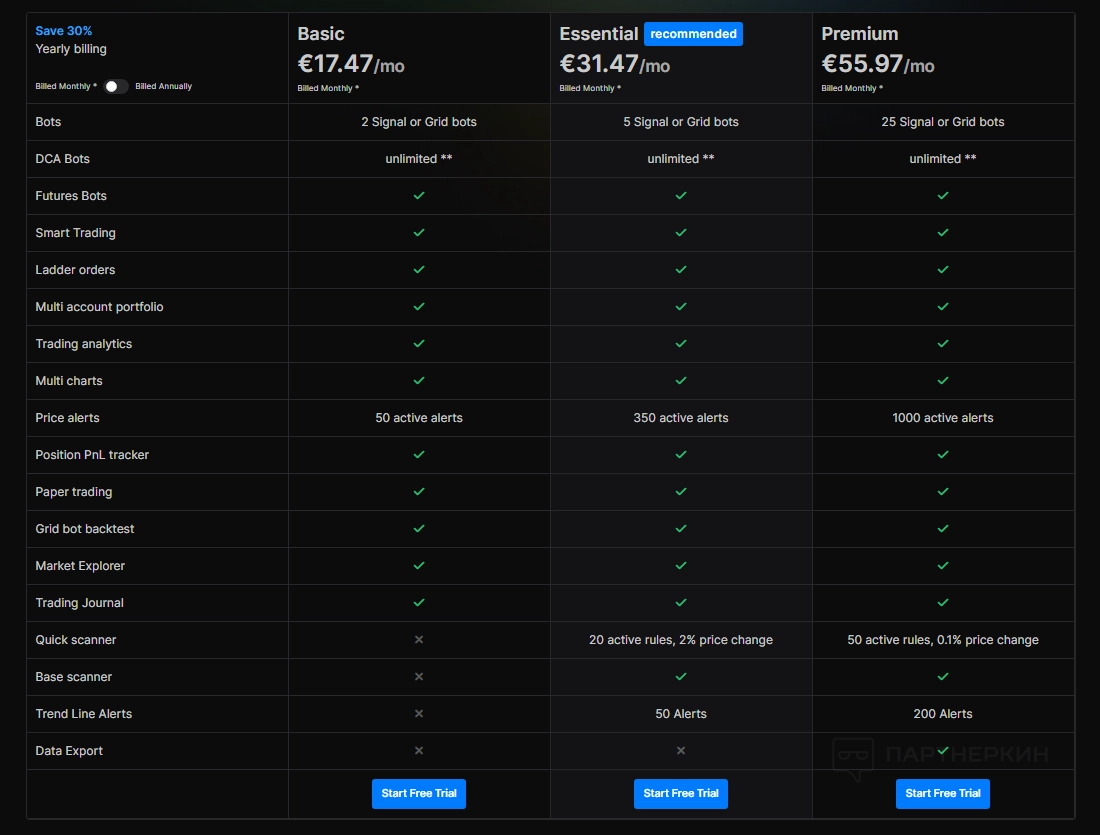Click the Essential checkmark for Smart Trading

(x=681, y=233)
